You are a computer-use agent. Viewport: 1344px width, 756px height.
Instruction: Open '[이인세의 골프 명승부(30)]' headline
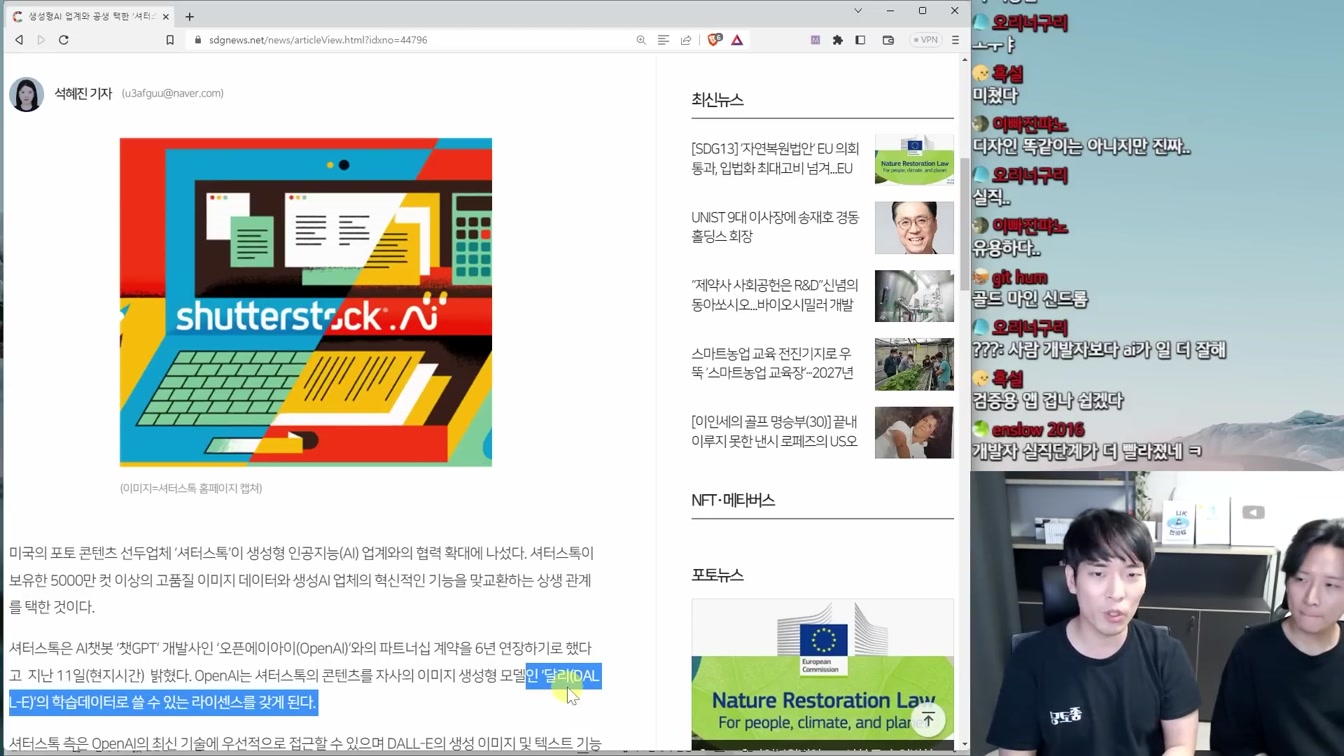point(775,431)
